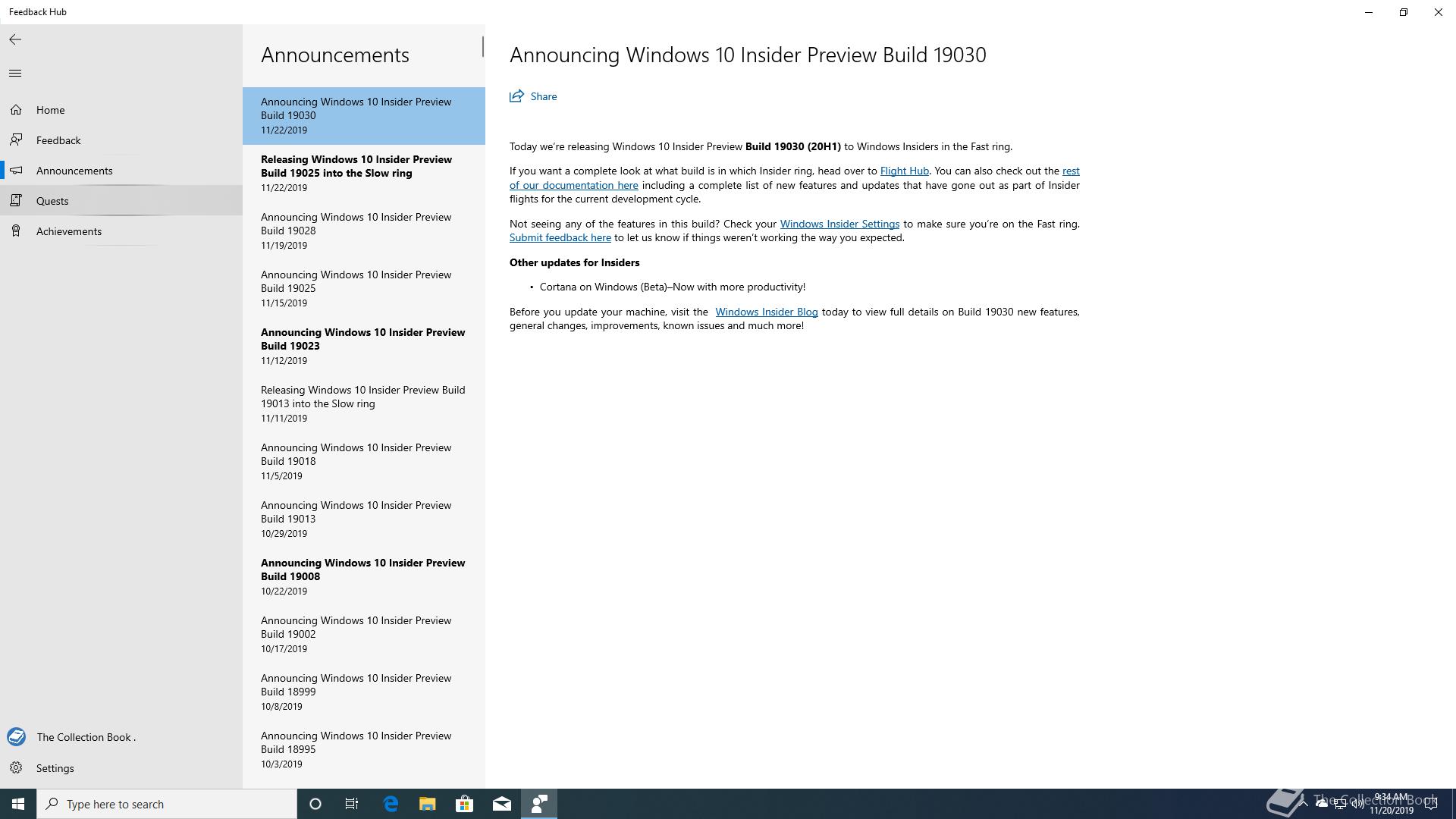Open the Settings gear icon
The image size is (1456, 819).
[16, 768]
